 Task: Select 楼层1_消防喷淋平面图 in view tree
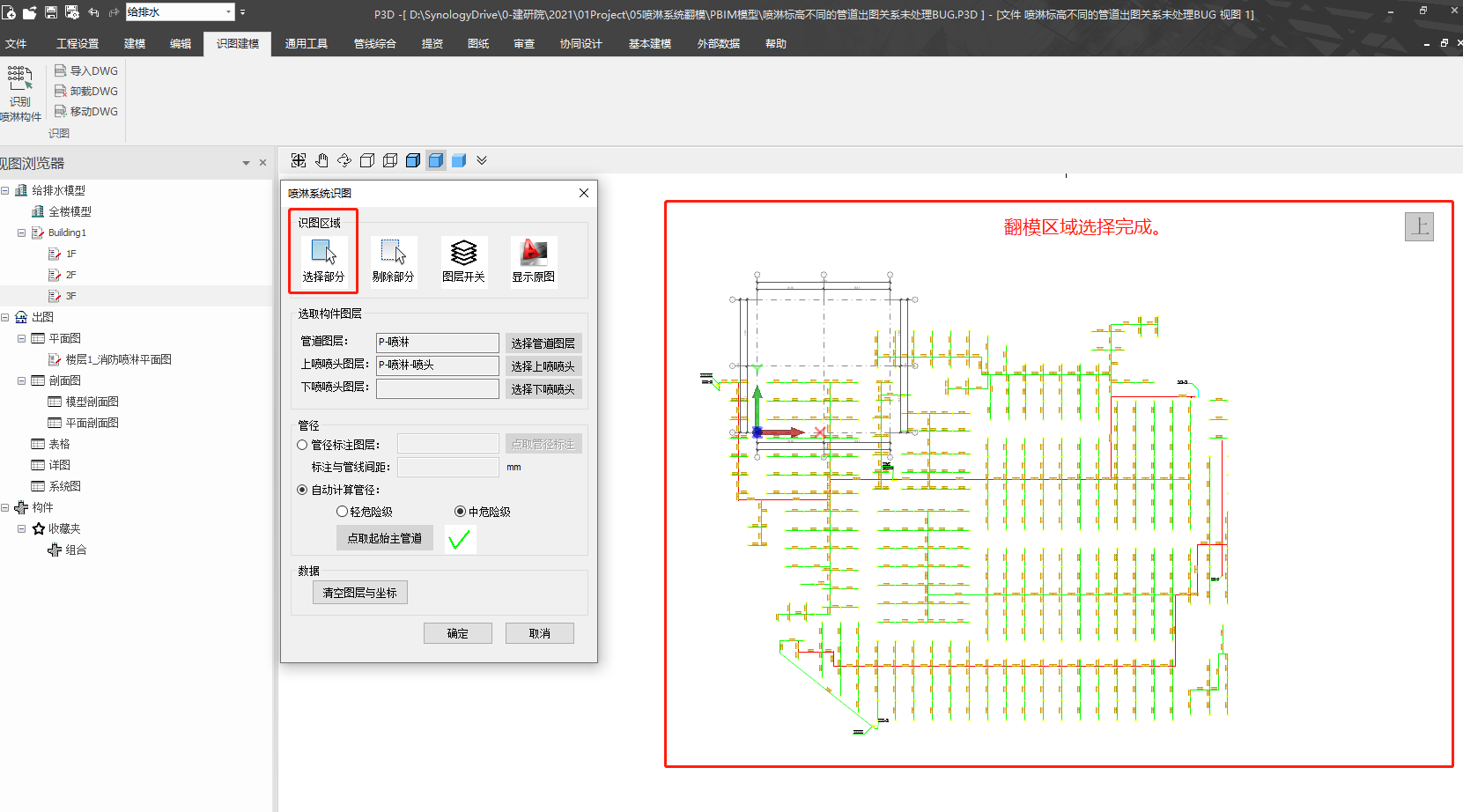pos(118,359)
